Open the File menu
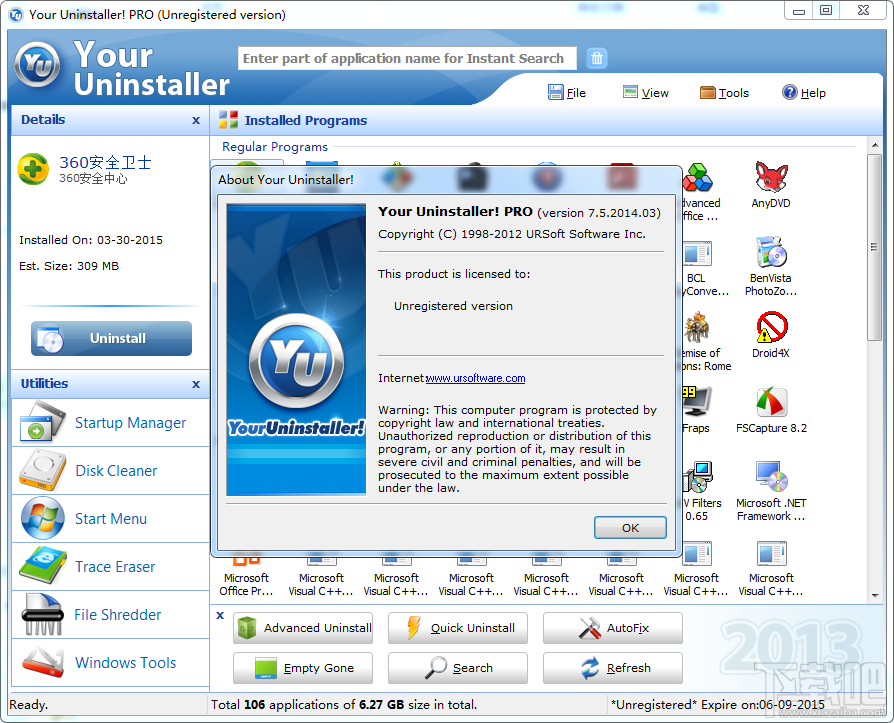Screen dimensions: 894x723 [567, 92]
